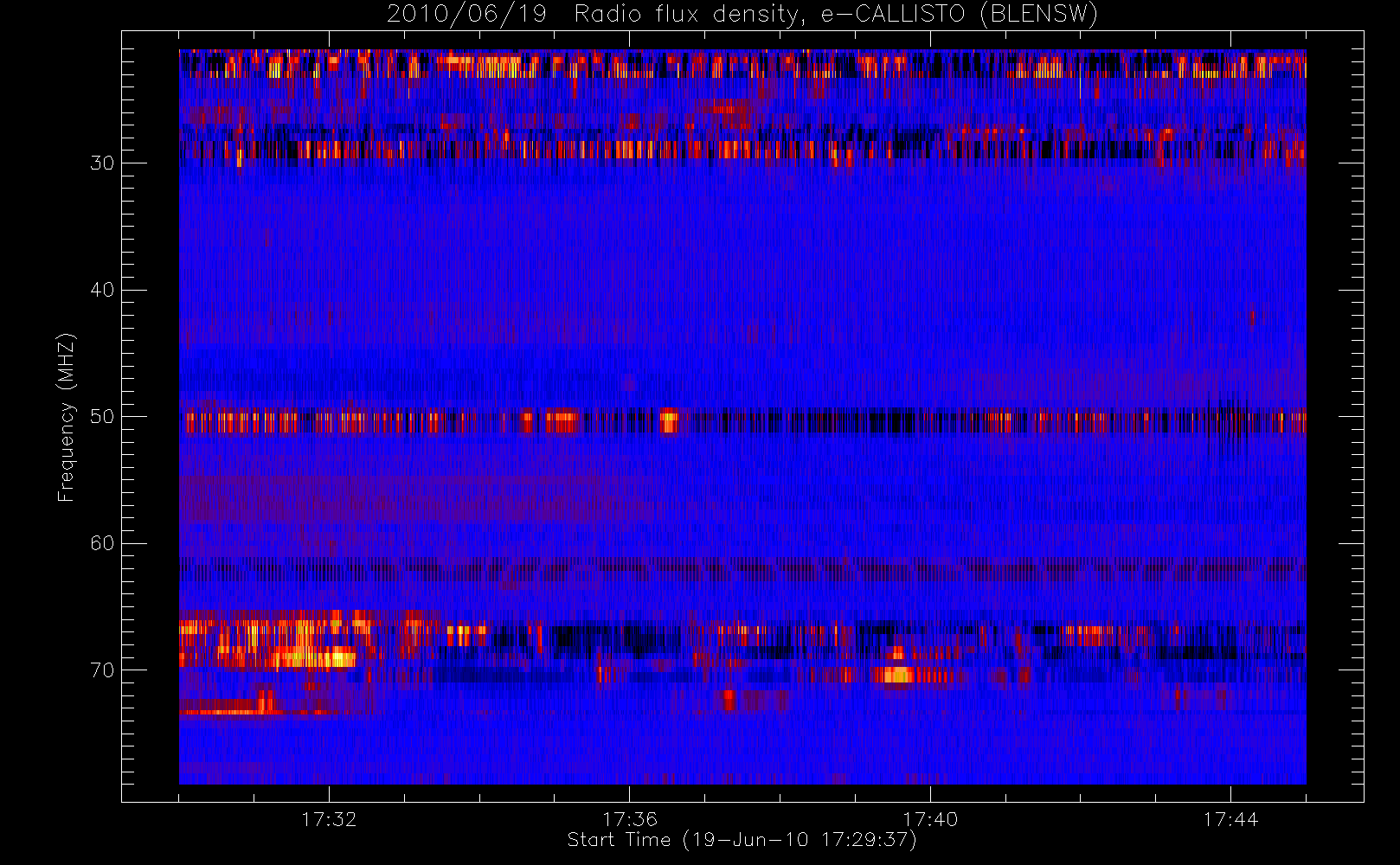The height and width of the screenshot is (865, 1400).
Task: Click the 'Frequency (MHZ)' y-axis label
Action: point(66,417)
